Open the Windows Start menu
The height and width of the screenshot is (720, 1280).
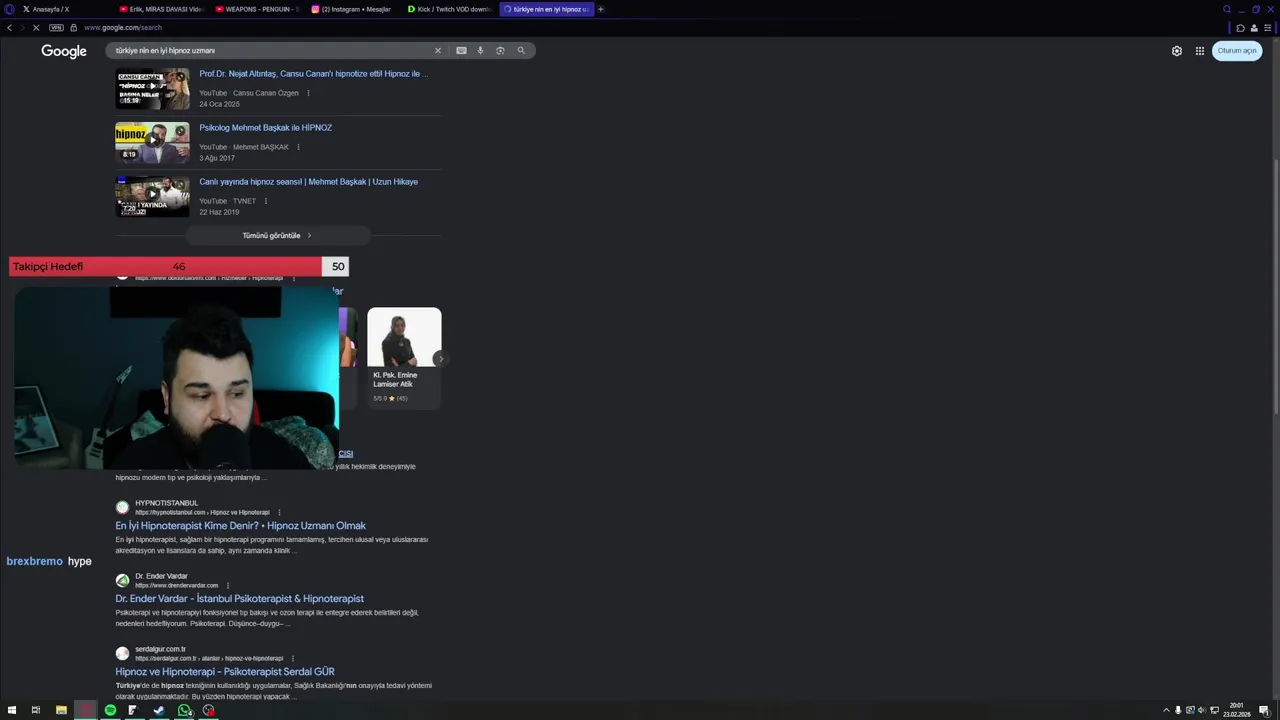coord(12,710)
